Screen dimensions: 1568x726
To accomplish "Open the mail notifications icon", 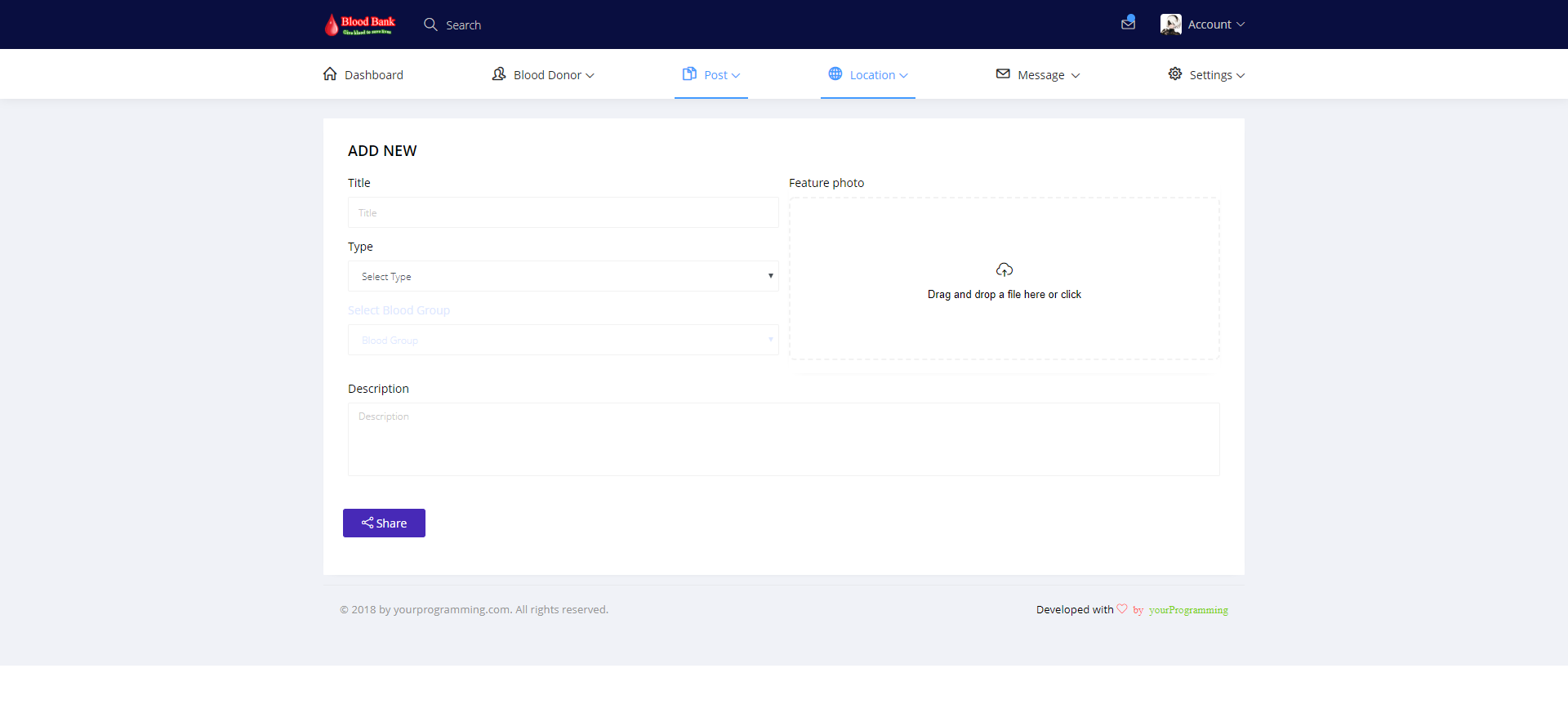I will pyautogui.click(x=1128, y=24).
